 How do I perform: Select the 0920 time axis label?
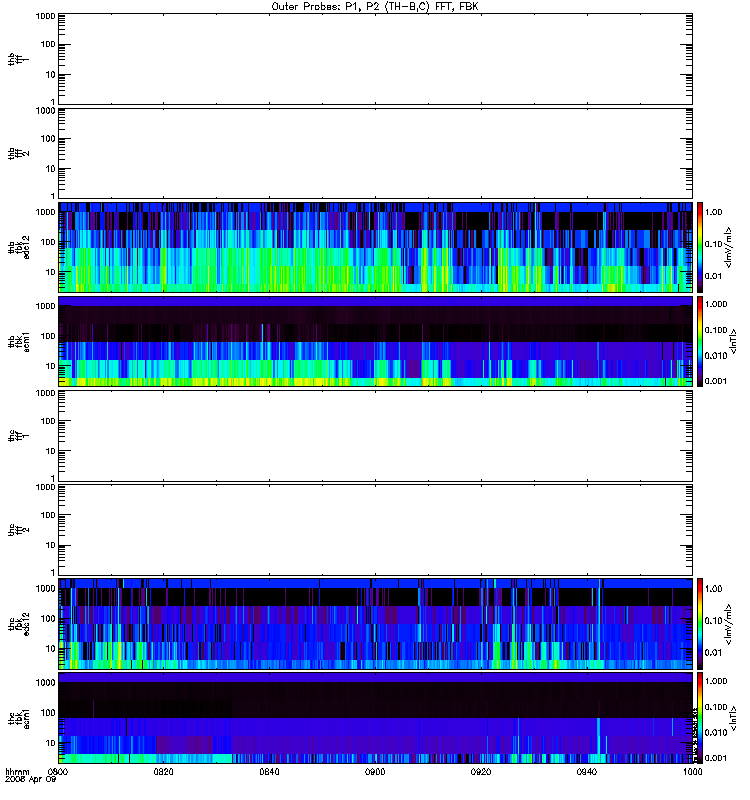click(481, 772)
